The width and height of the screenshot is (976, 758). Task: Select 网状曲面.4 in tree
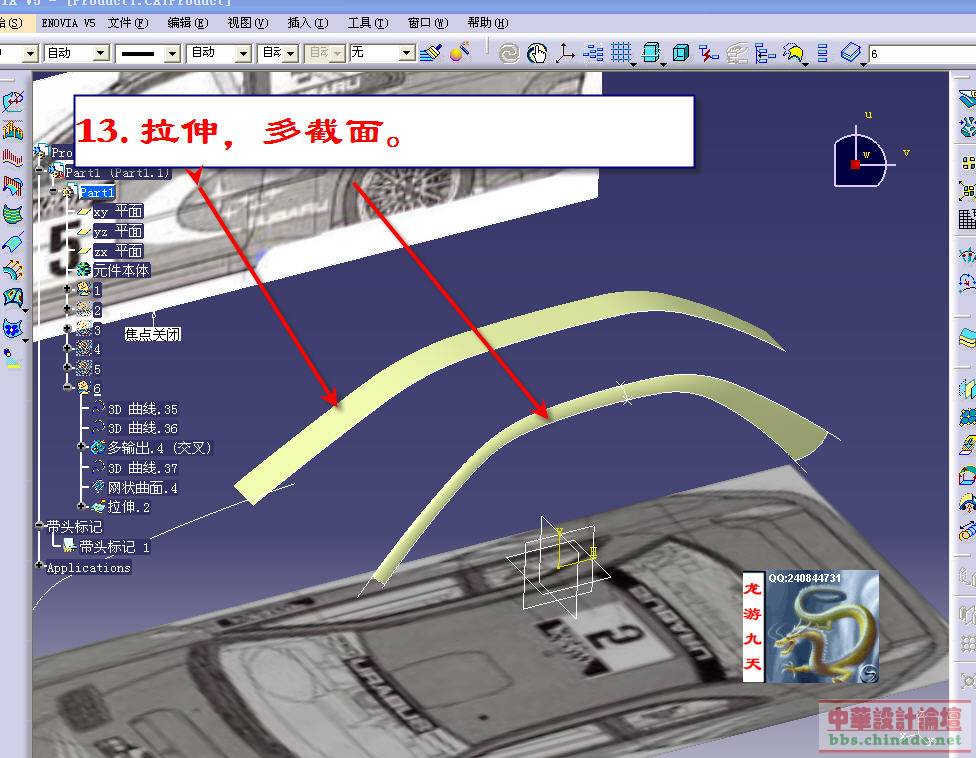[143, 488]
